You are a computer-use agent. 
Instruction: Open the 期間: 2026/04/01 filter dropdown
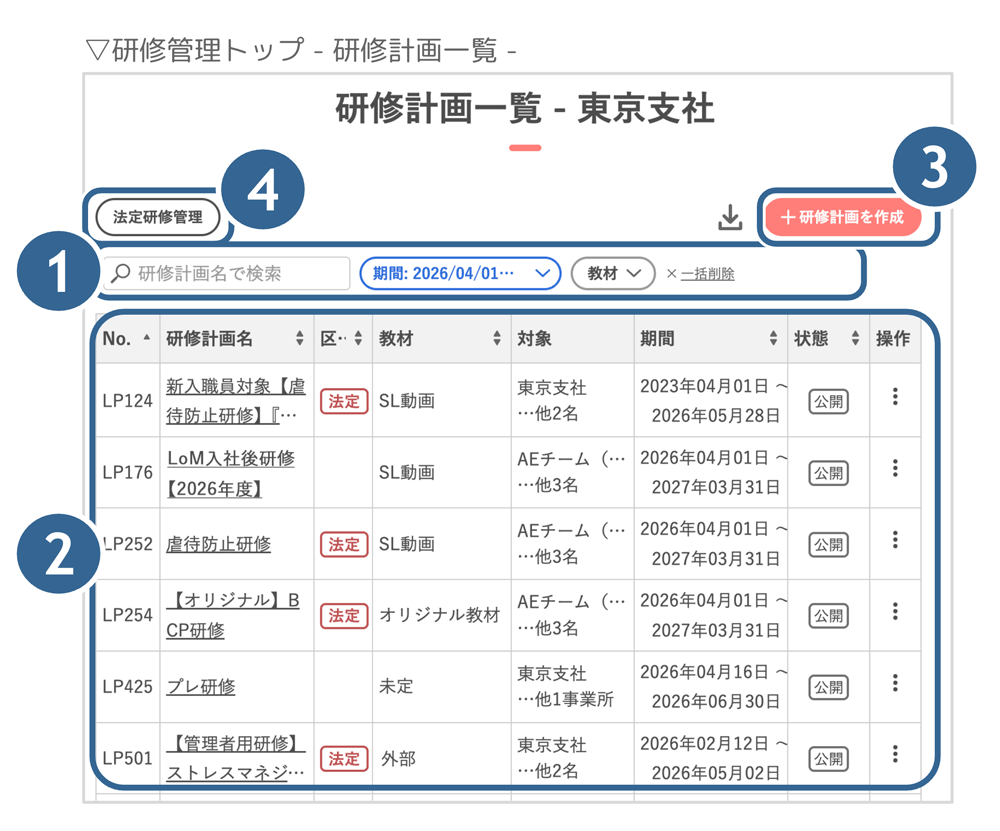coord(460,274)
